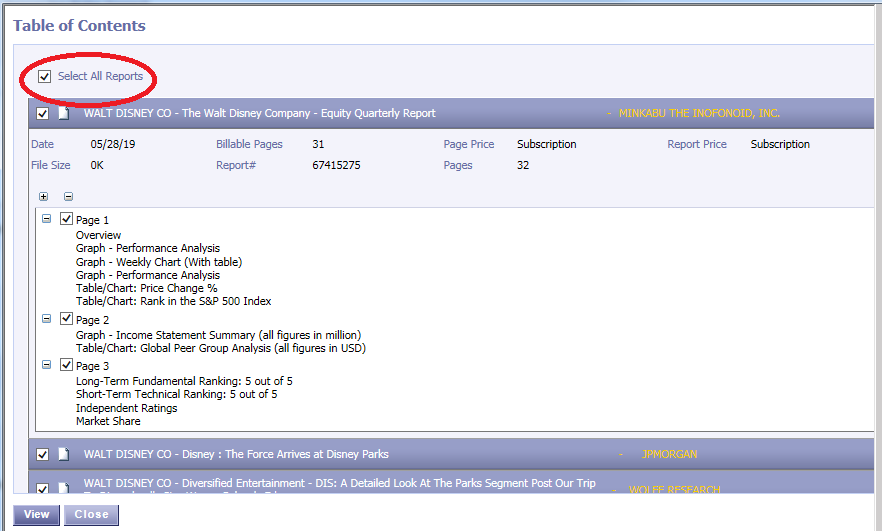Viewport: 882px width, 531px height.
Task: Open the Equity Quarterly Report title
Action: (x=259, y=114)
